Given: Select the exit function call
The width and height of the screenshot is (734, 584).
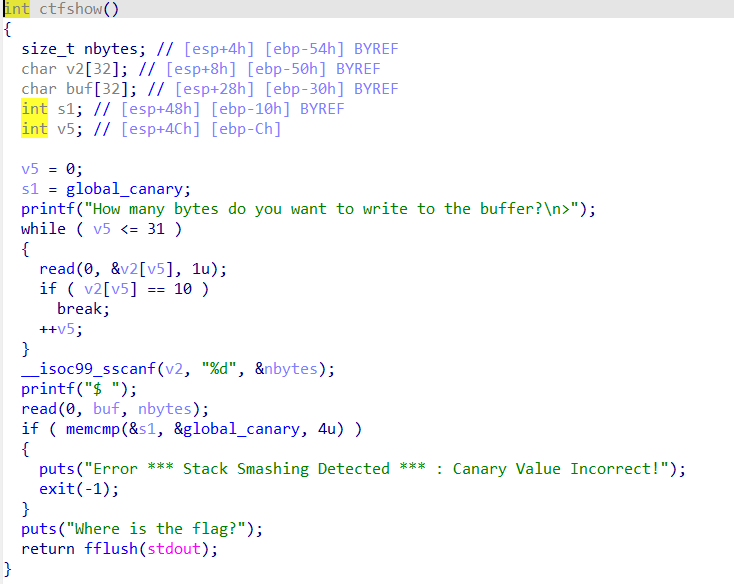Looking at the screenshot, I should pyautogui.click(x=57, y=489).
